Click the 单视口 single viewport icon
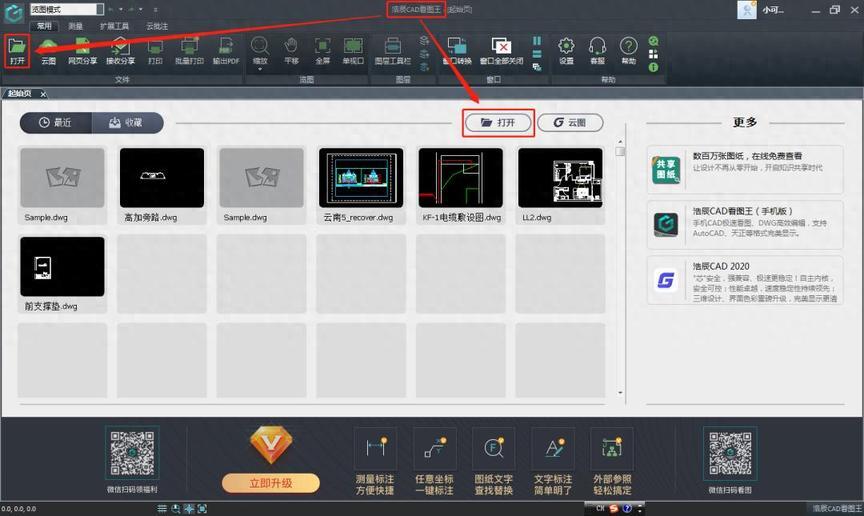Viewport: 864px width, 516px height. click(353, 51)
